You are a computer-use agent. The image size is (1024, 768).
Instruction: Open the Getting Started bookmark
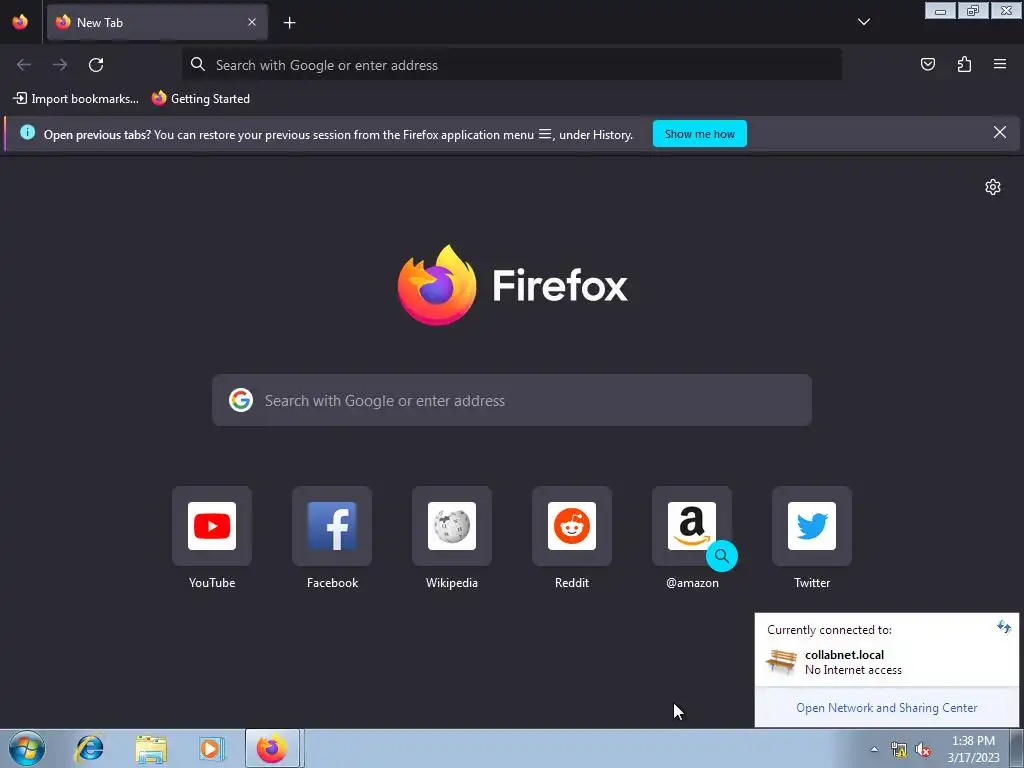(201, 99)
